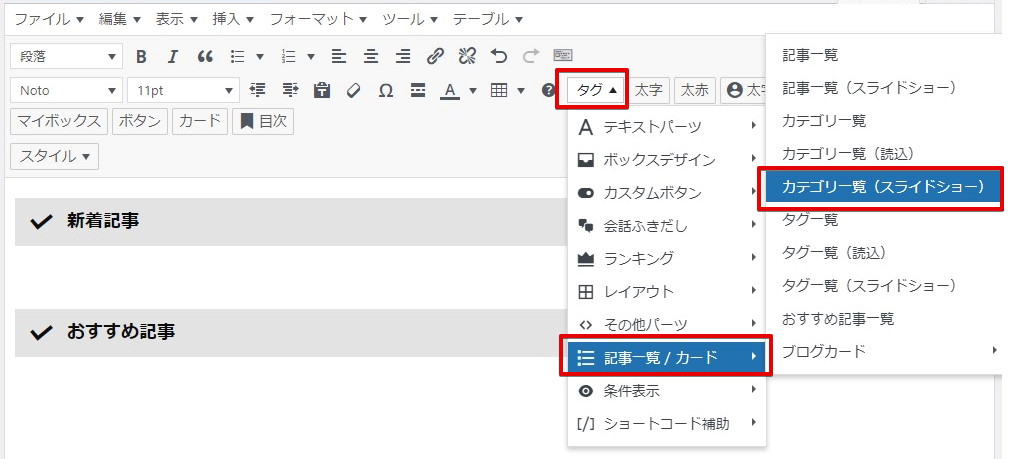Click the undo arrow icon
Screen dimensions: 1009x459
[x=499, y=57]
